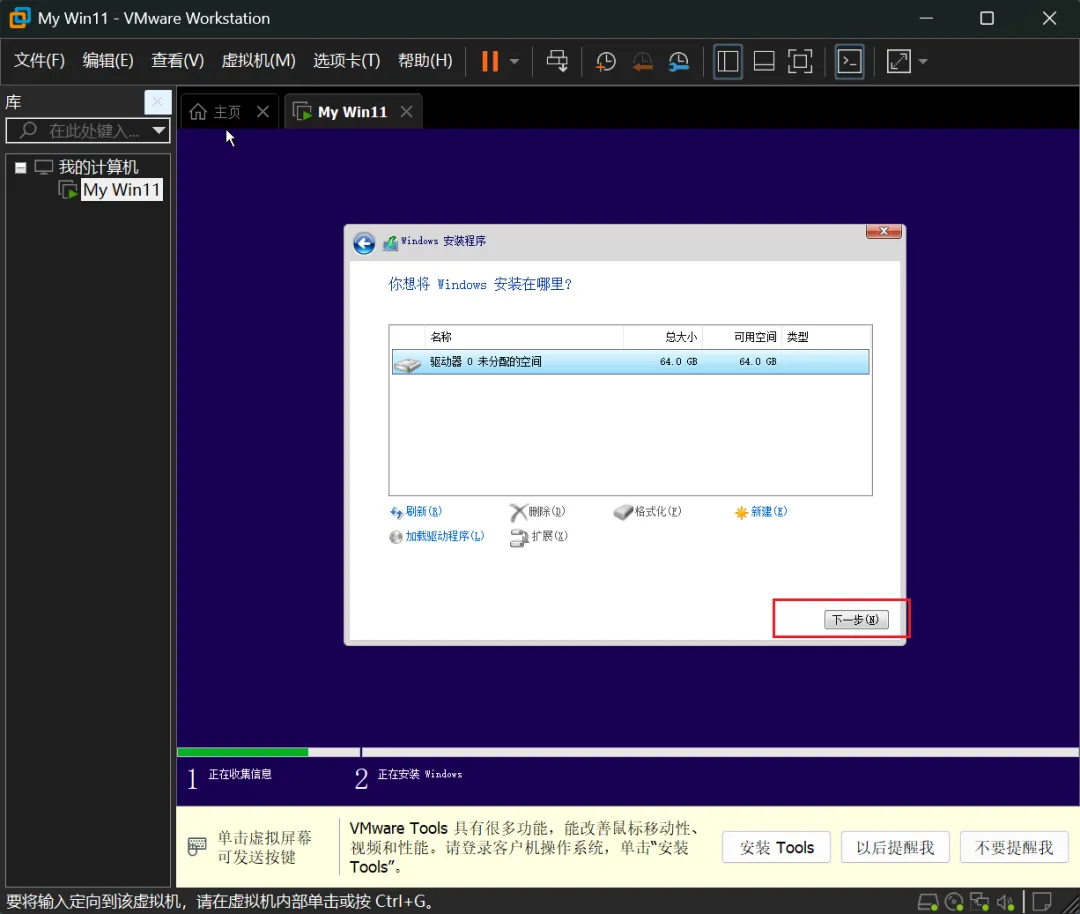Select the 驱动器 0 未分配的空间 row

pos(630,362)
